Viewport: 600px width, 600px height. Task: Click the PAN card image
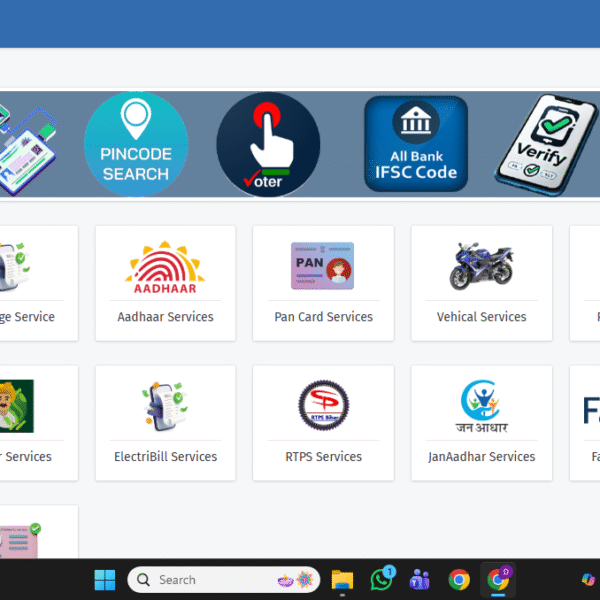(x=323, y=266)
